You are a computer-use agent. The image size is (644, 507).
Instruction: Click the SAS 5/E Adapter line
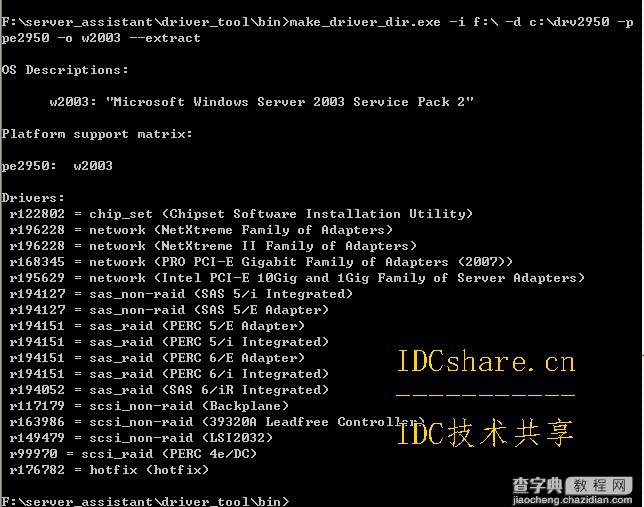(x=169, y=310)
